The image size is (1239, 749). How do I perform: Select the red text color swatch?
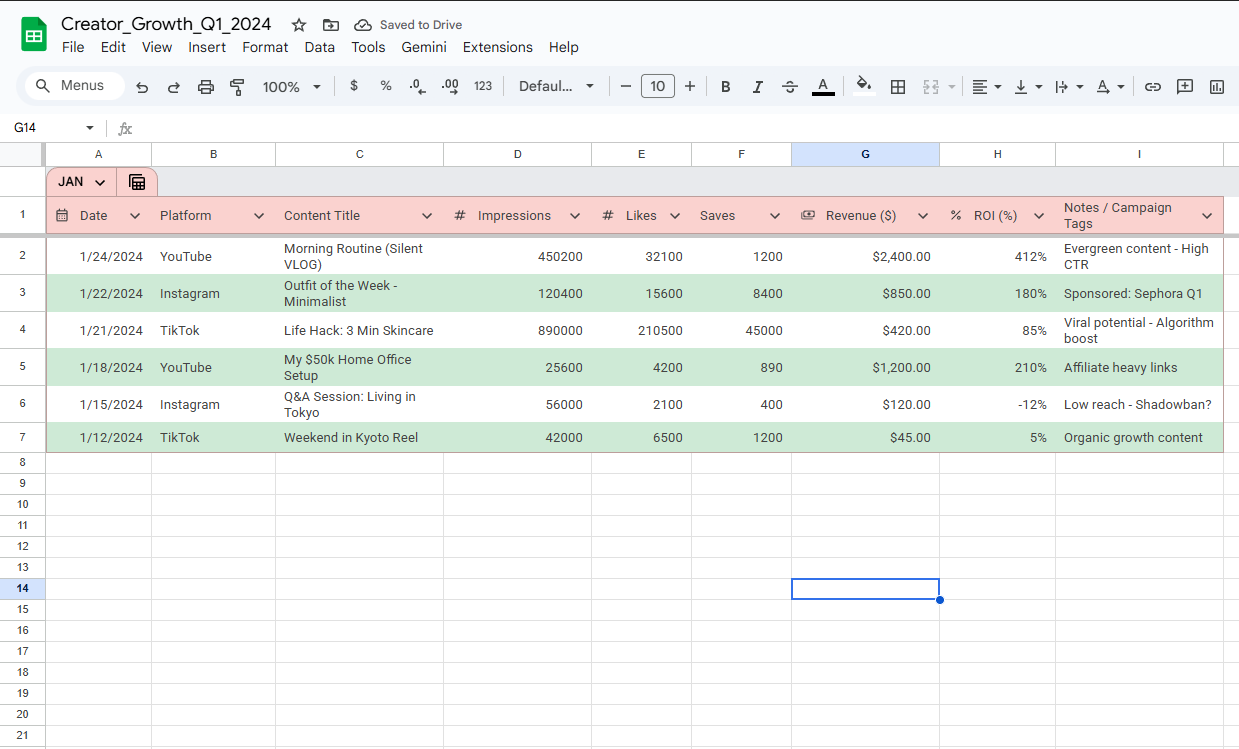click(823, 86)
